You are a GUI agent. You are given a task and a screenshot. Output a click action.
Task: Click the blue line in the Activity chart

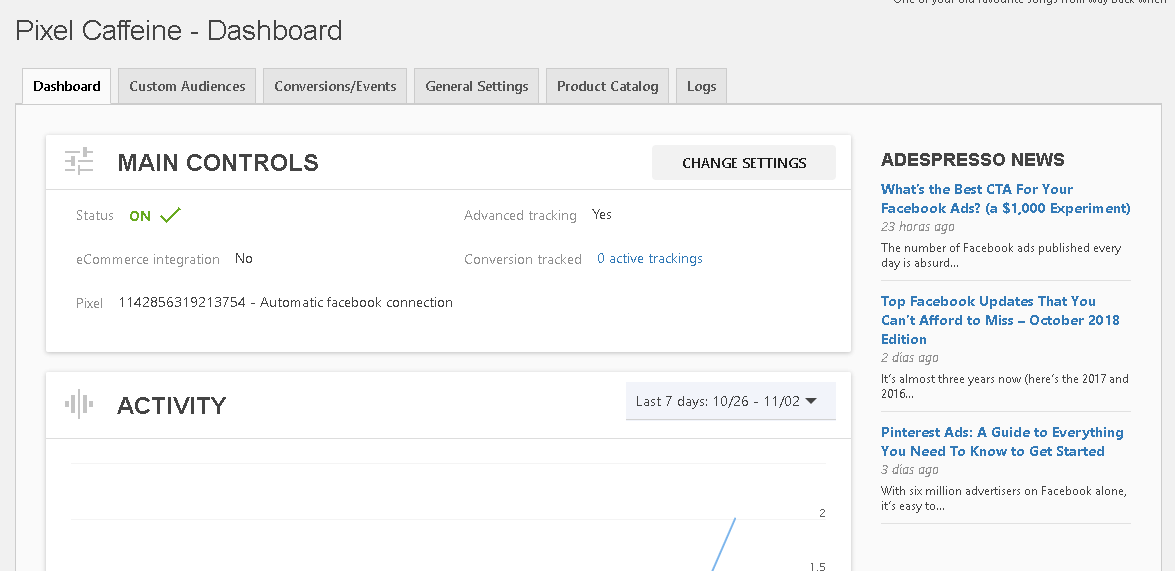[723, 544]
